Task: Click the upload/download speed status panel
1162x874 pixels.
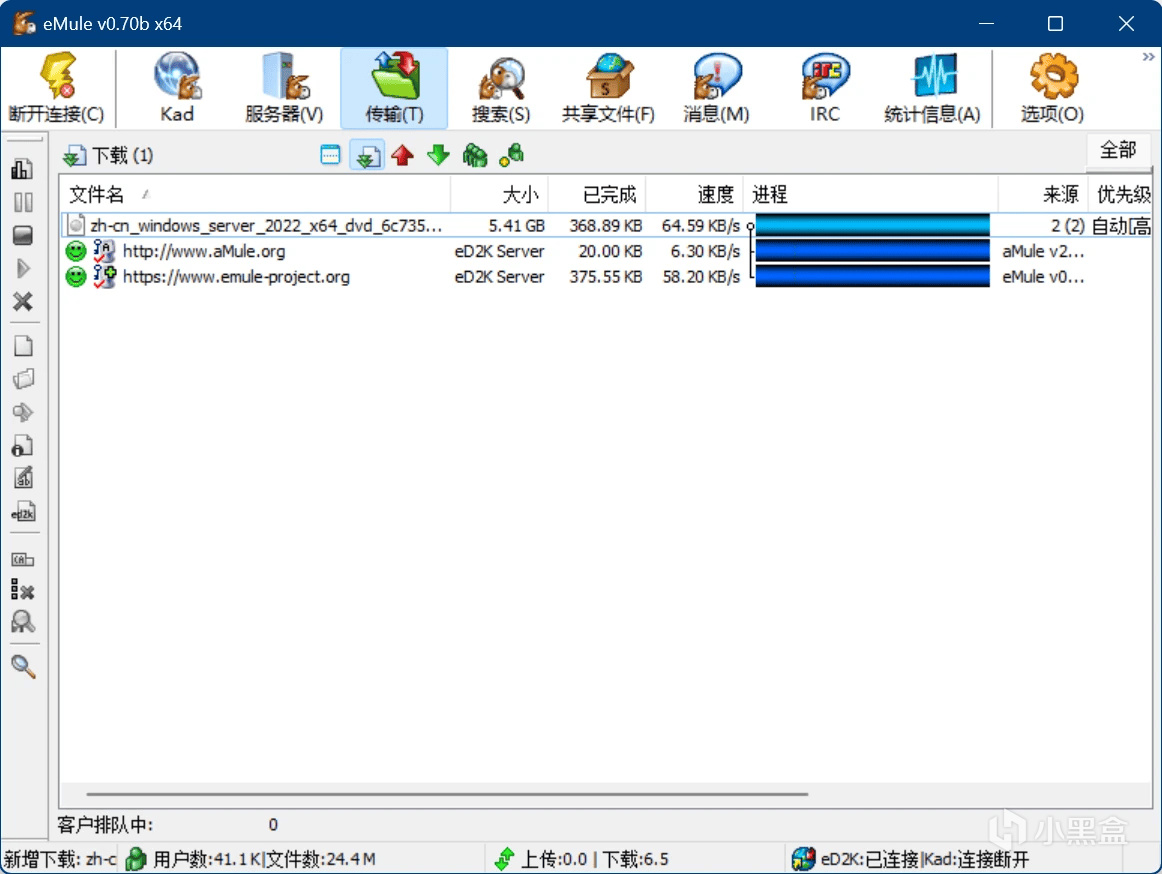Action: [x=636, y=859]
